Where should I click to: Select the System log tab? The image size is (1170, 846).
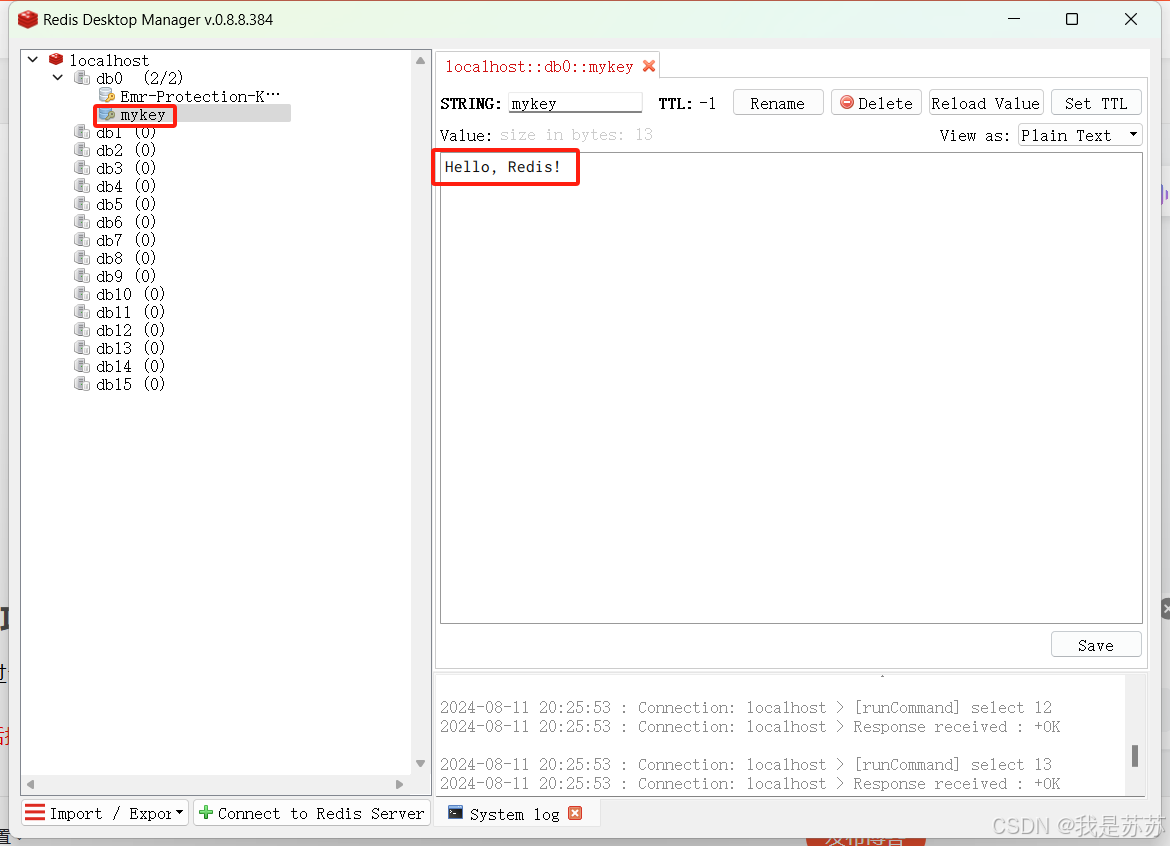[514, 814]
